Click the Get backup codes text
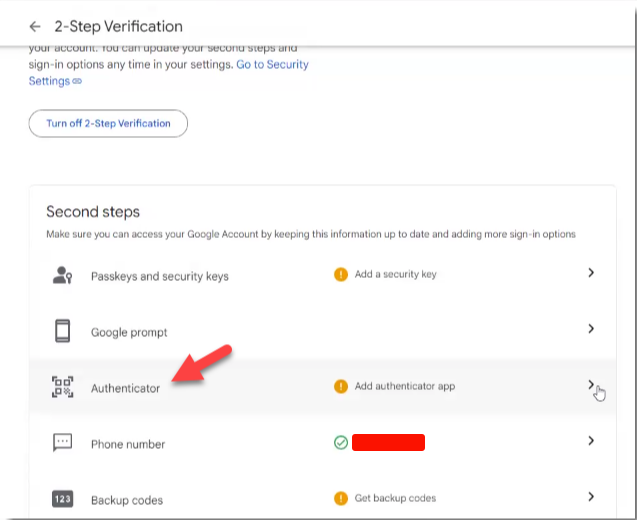 (x=395, y=498)
